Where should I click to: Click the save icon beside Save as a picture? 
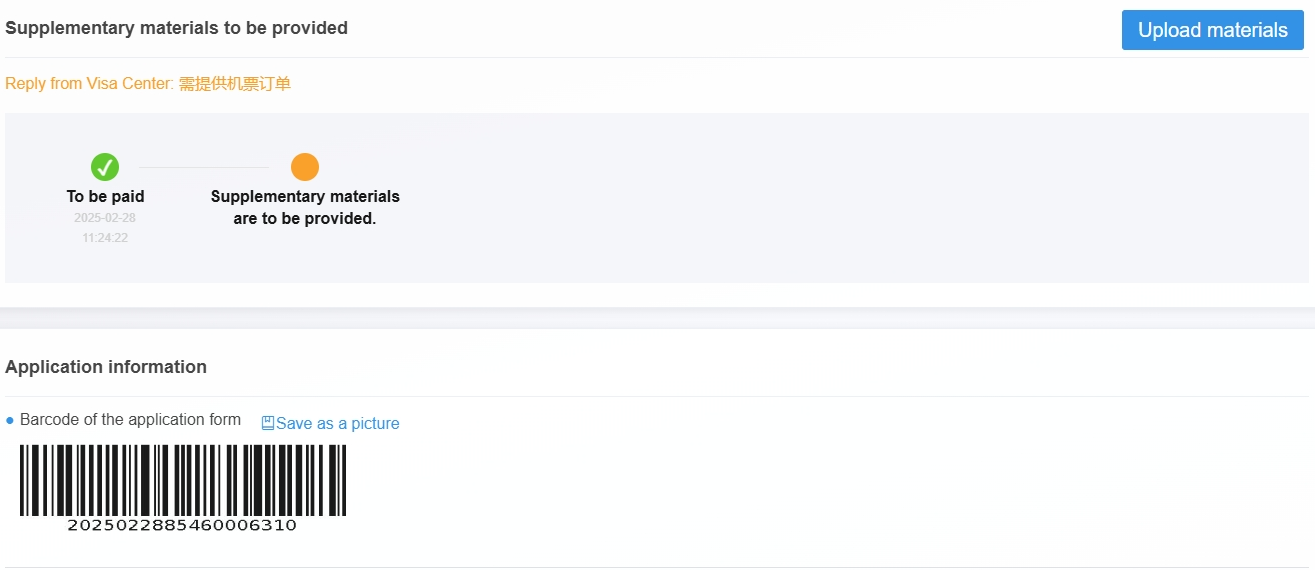(268, 423)
